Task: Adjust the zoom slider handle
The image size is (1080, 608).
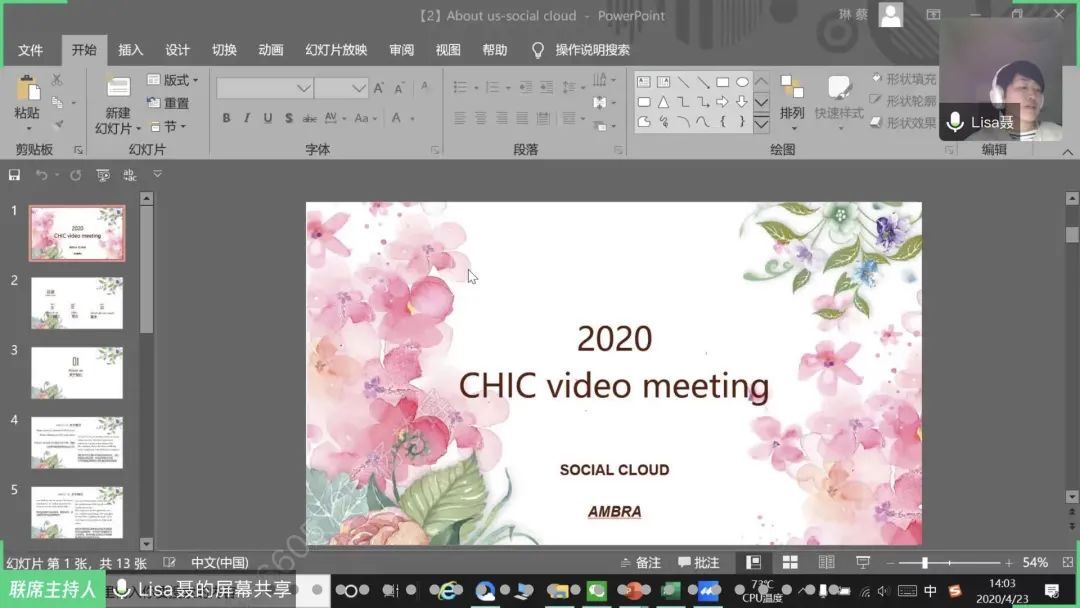Action: (925, 563)
